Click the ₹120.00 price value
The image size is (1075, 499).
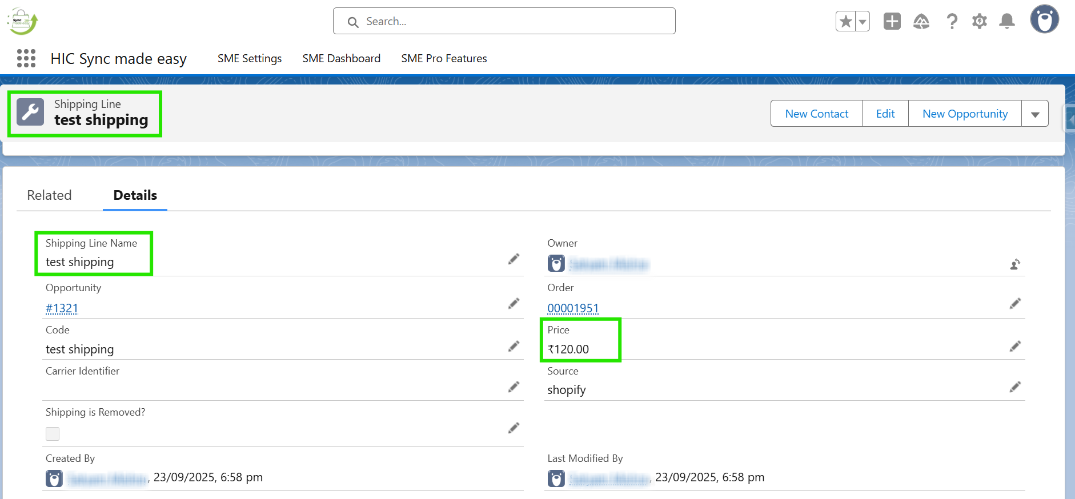[x=568, y=349]
